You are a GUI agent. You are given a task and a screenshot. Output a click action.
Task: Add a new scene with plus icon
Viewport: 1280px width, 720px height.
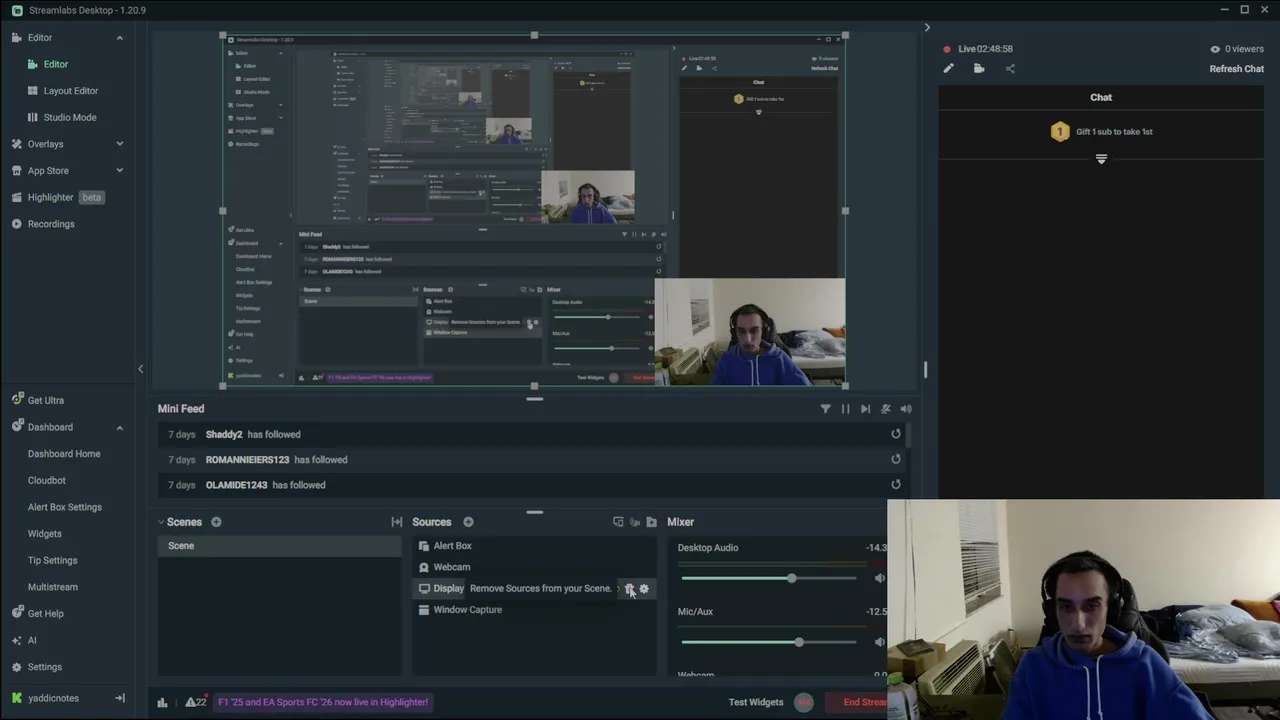216,522
